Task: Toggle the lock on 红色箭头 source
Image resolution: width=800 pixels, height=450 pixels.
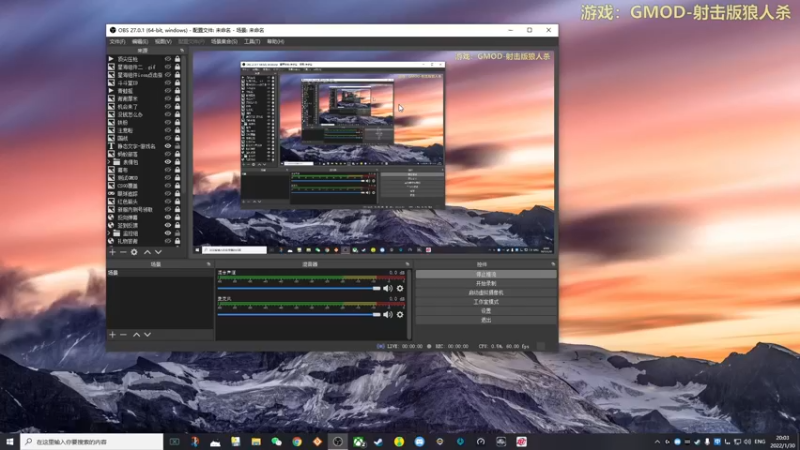Action: 178,202
